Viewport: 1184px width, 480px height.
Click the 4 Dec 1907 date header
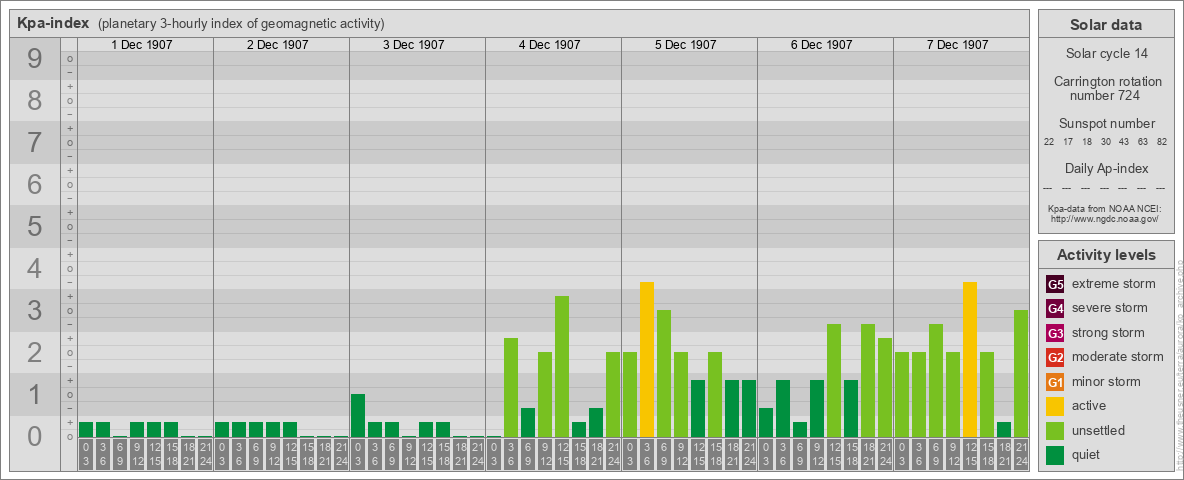pyautogui.click(x=550, y=45)
